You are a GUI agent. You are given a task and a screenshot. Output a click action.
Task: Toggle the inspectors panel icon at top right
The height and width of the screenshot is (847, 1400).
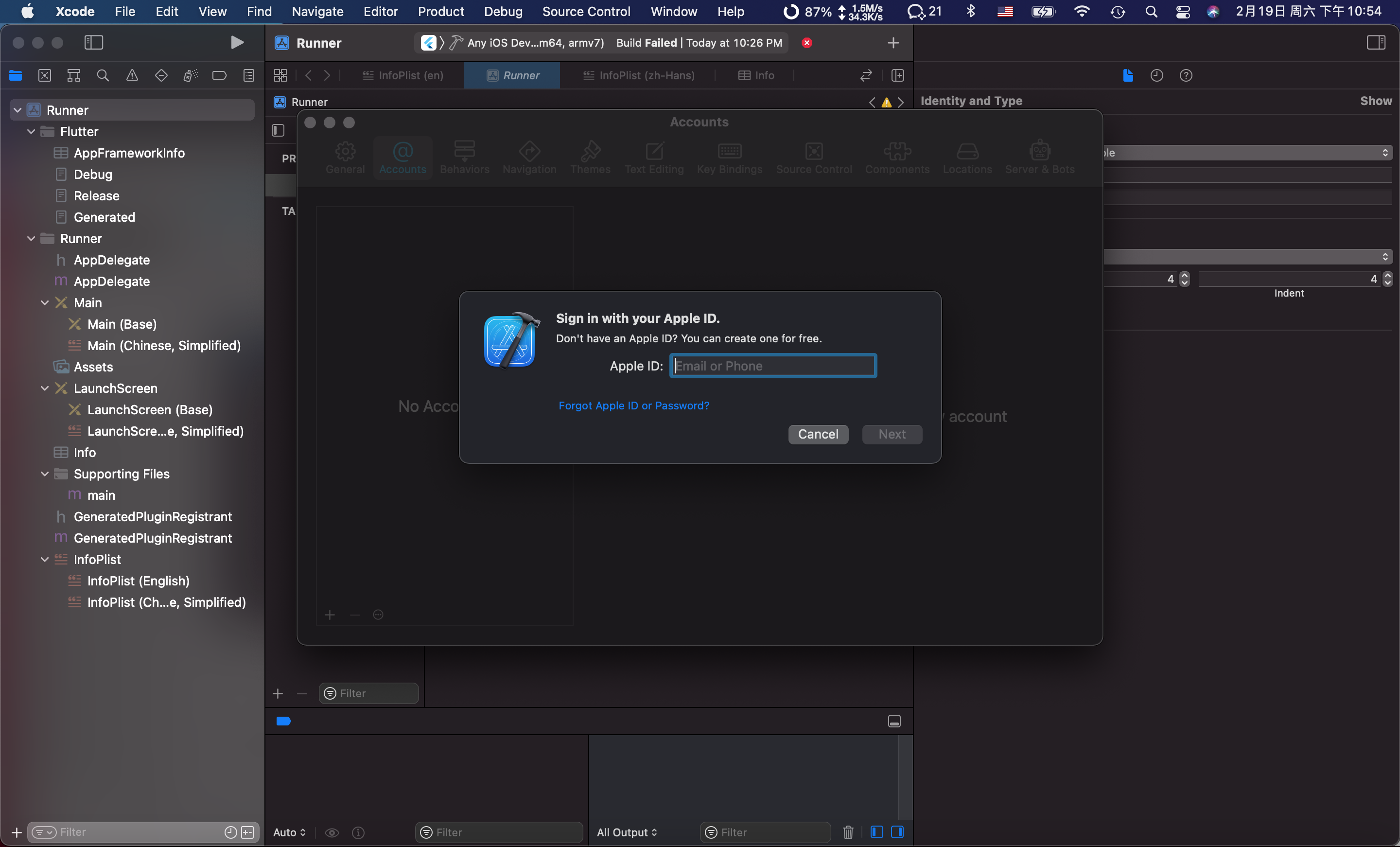coord(1376,43)
